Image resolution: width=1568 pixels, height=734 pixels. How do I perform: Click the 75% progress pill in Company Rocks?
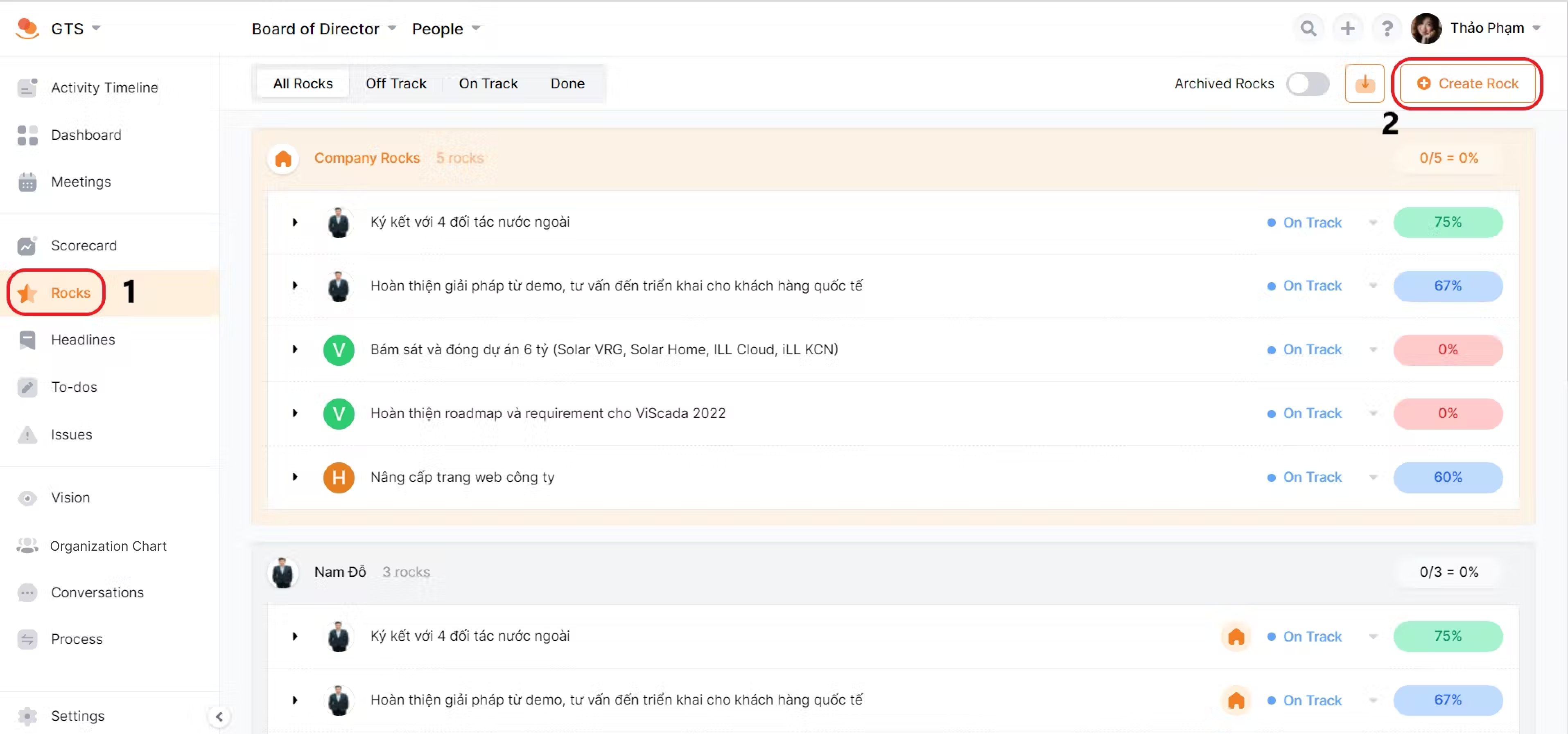coord(1447,223)
